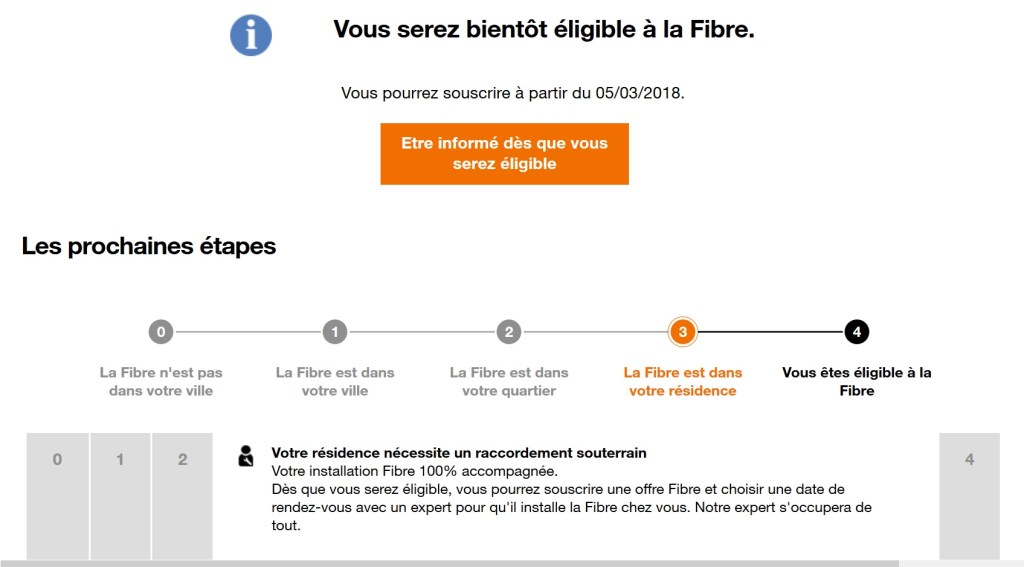This screenshot has width=1024, height=567.
Task: Click 'La Fibre est dans votre ville' label
Action: (335, 381)
